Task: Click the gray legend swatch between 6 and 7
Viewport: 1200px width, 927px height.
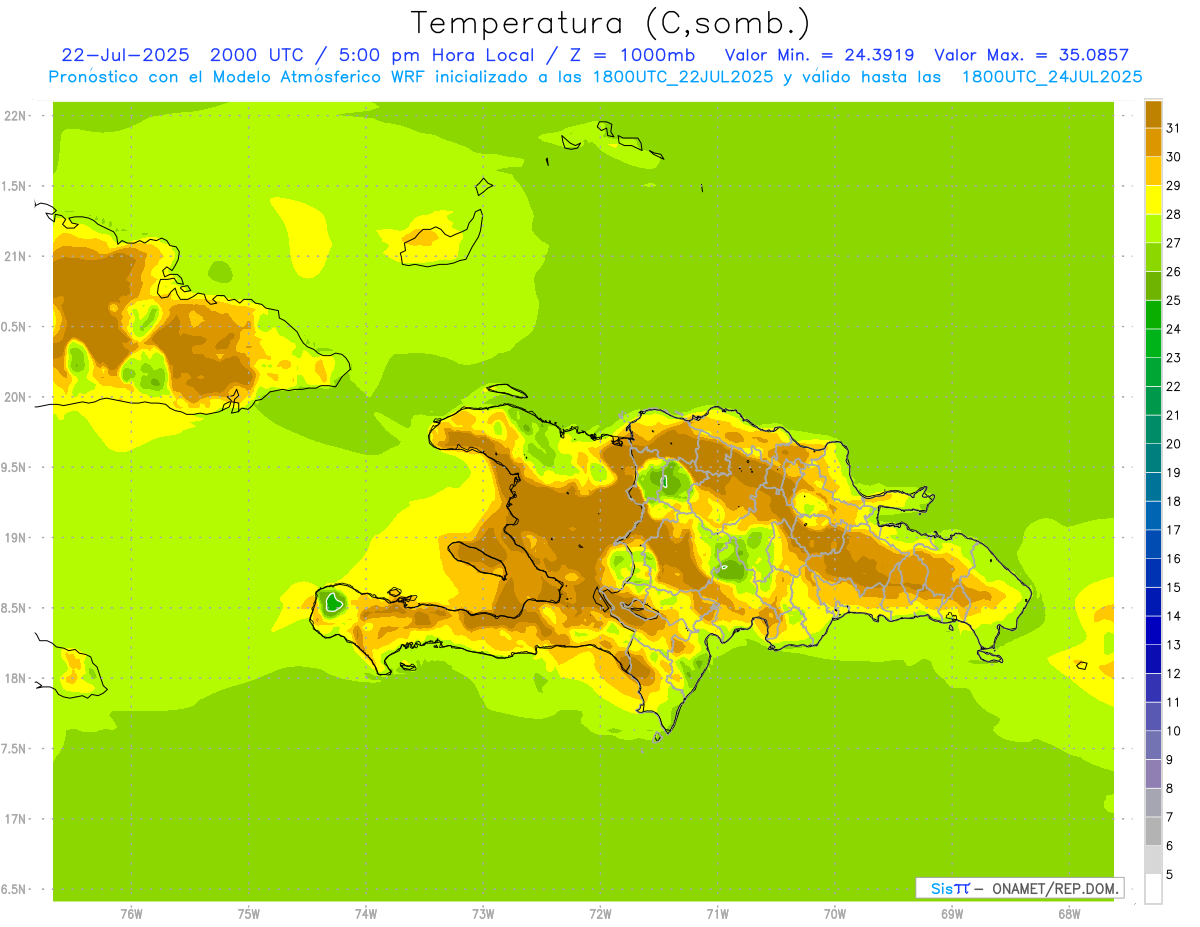Action: pyautogui.click(x=1153, y=831)
